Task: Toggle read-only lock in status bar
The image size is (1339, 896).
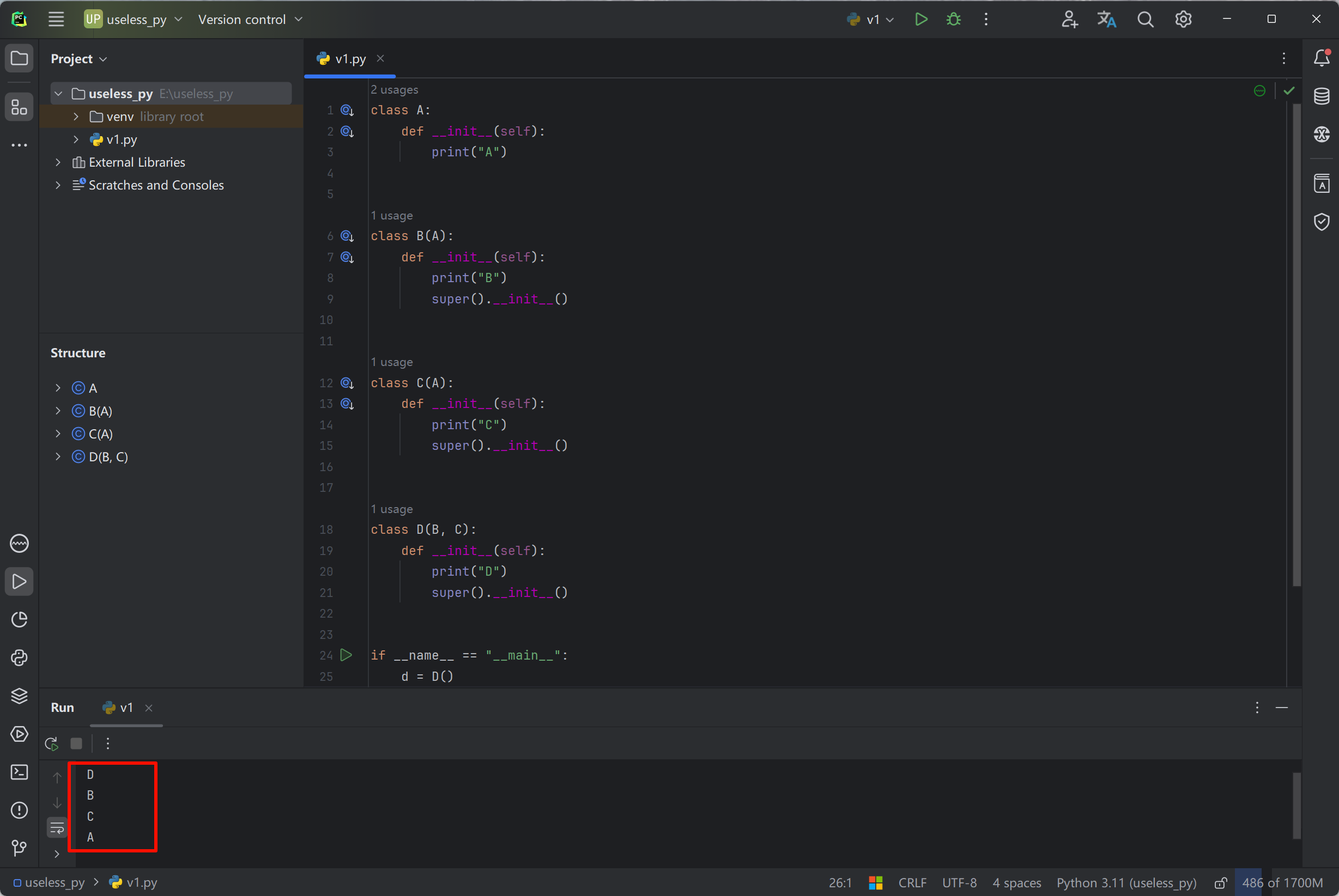Action: coord(1220,883)
